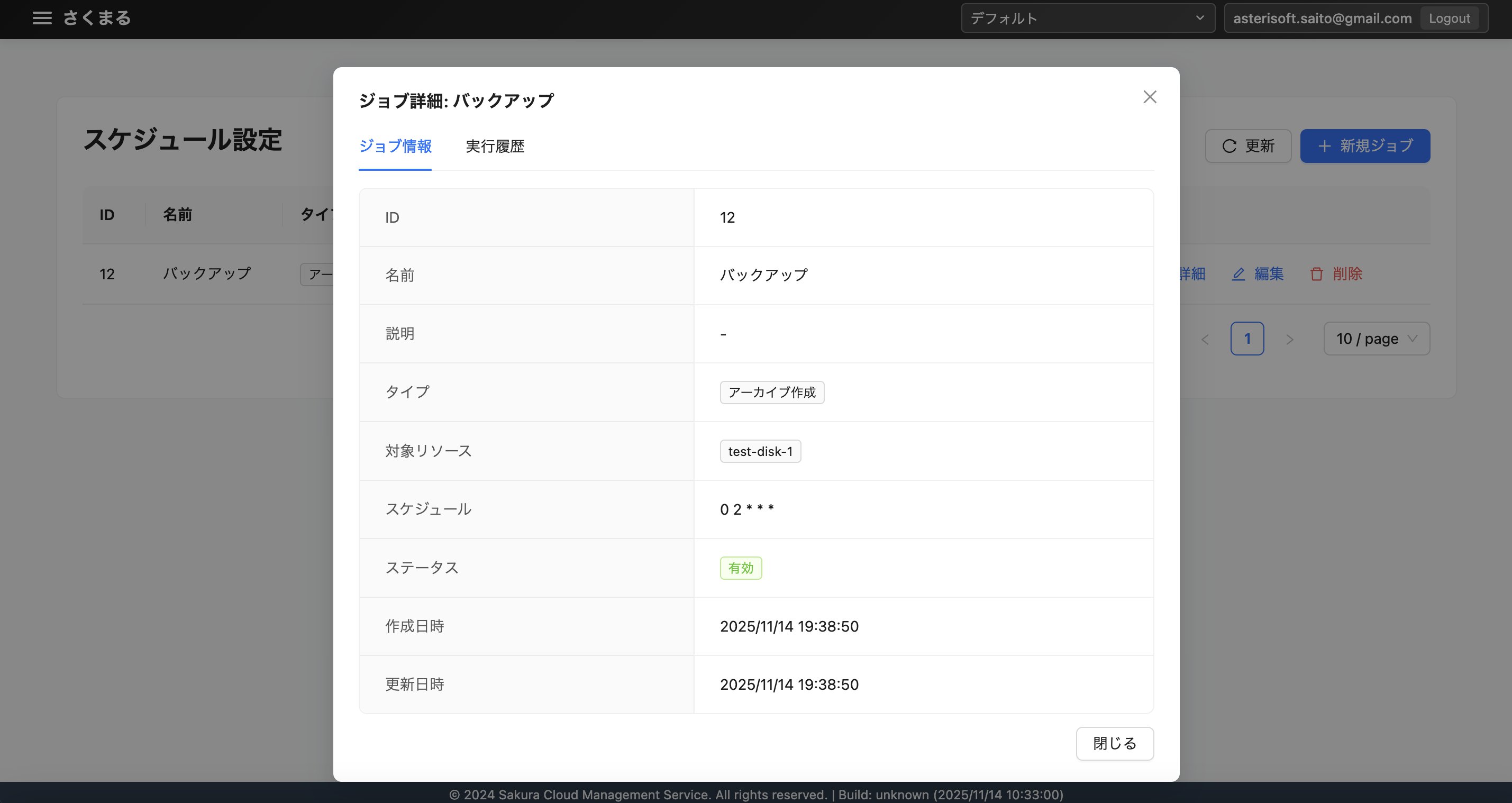Image resolution: width=1512 pixels, height=803 pixels.
Task: Click the アーカイブ作成 type tag
Action: coord(772,392)
